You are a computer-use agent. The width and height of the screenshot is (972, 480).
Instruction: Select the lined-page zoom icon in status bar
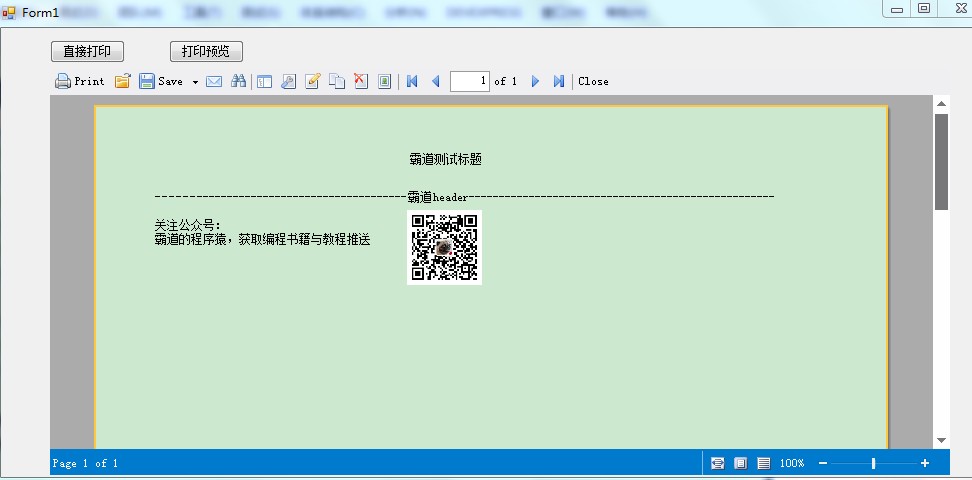coord(764,463)
